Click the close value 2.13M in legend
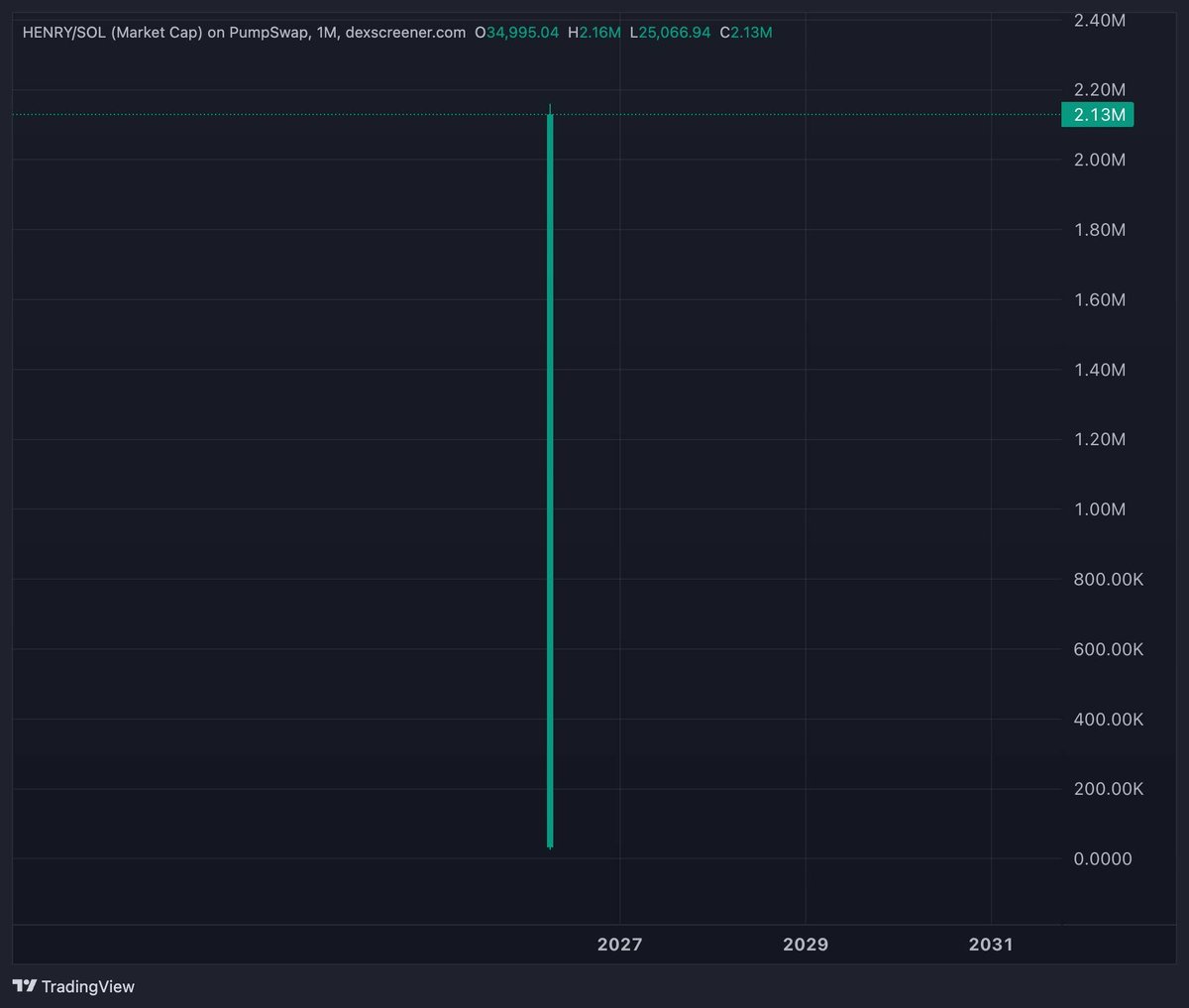 (751, 33)
